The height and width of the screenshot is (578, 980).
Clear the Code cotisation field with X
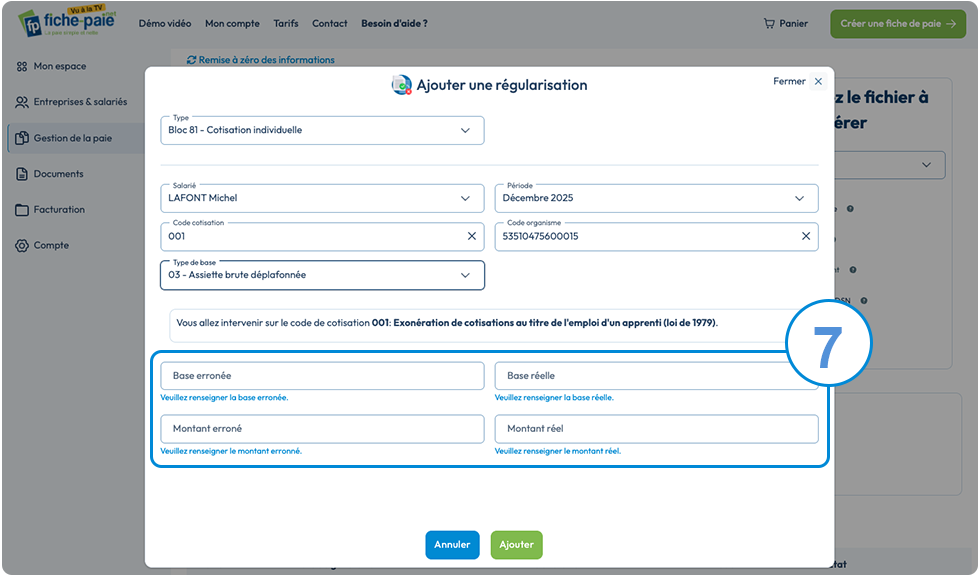coord(472,236)
